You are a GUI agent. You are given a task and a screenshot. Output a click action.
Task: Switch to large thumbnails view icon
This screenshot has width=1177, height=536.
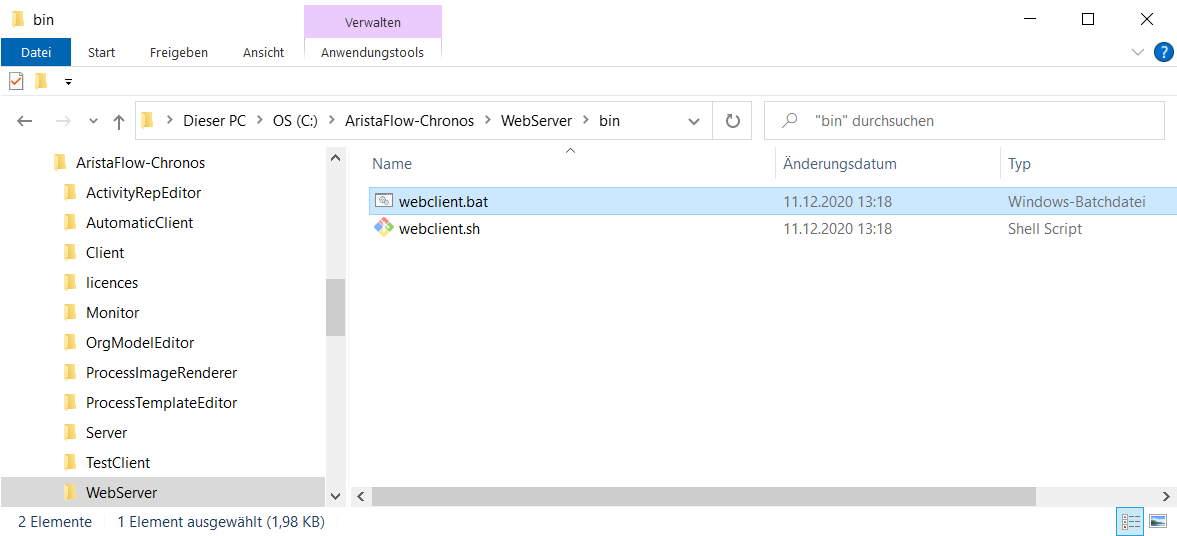click(1157, 521)
